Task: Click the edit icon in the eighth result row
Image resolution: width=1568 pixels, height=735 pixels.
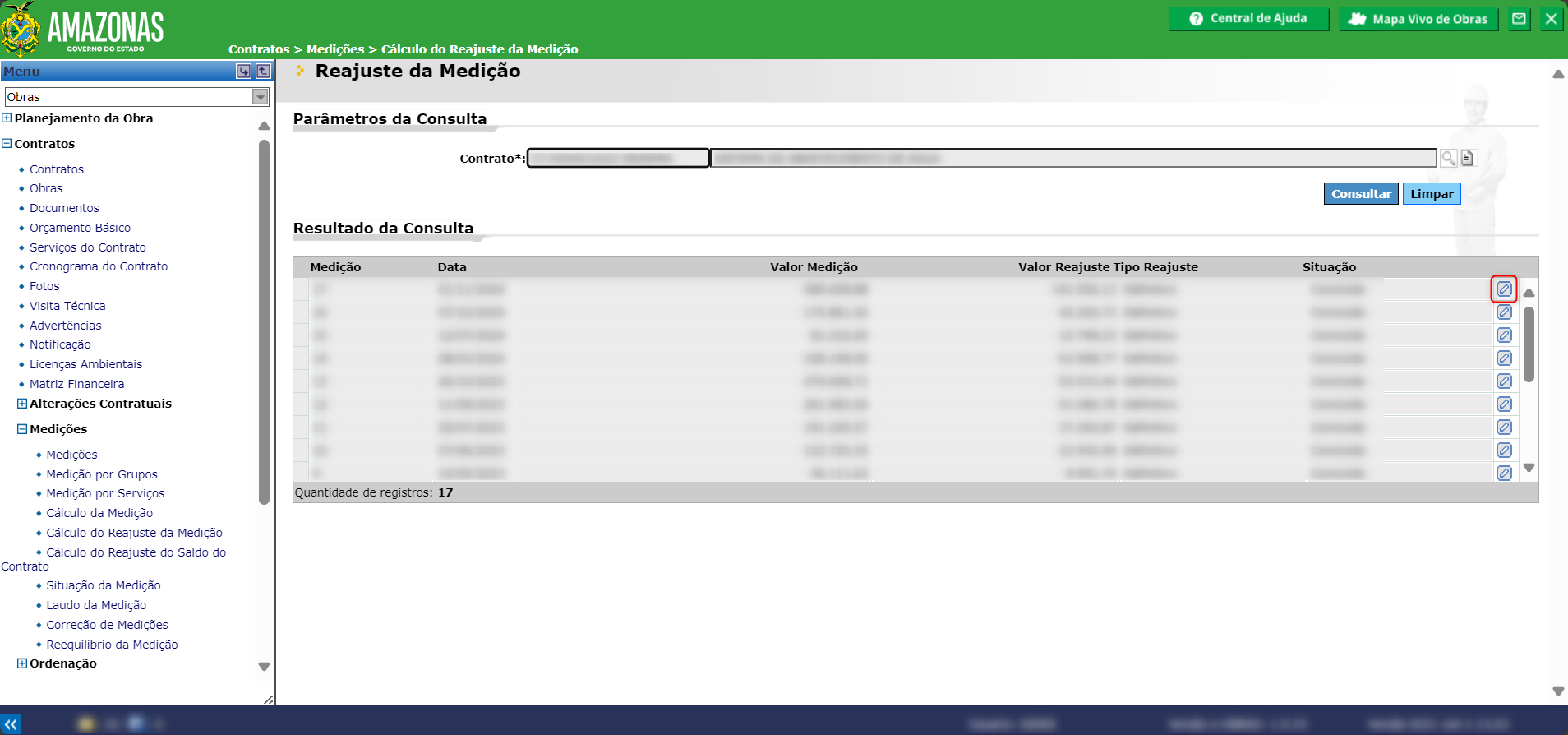Action: [1504, 451]
